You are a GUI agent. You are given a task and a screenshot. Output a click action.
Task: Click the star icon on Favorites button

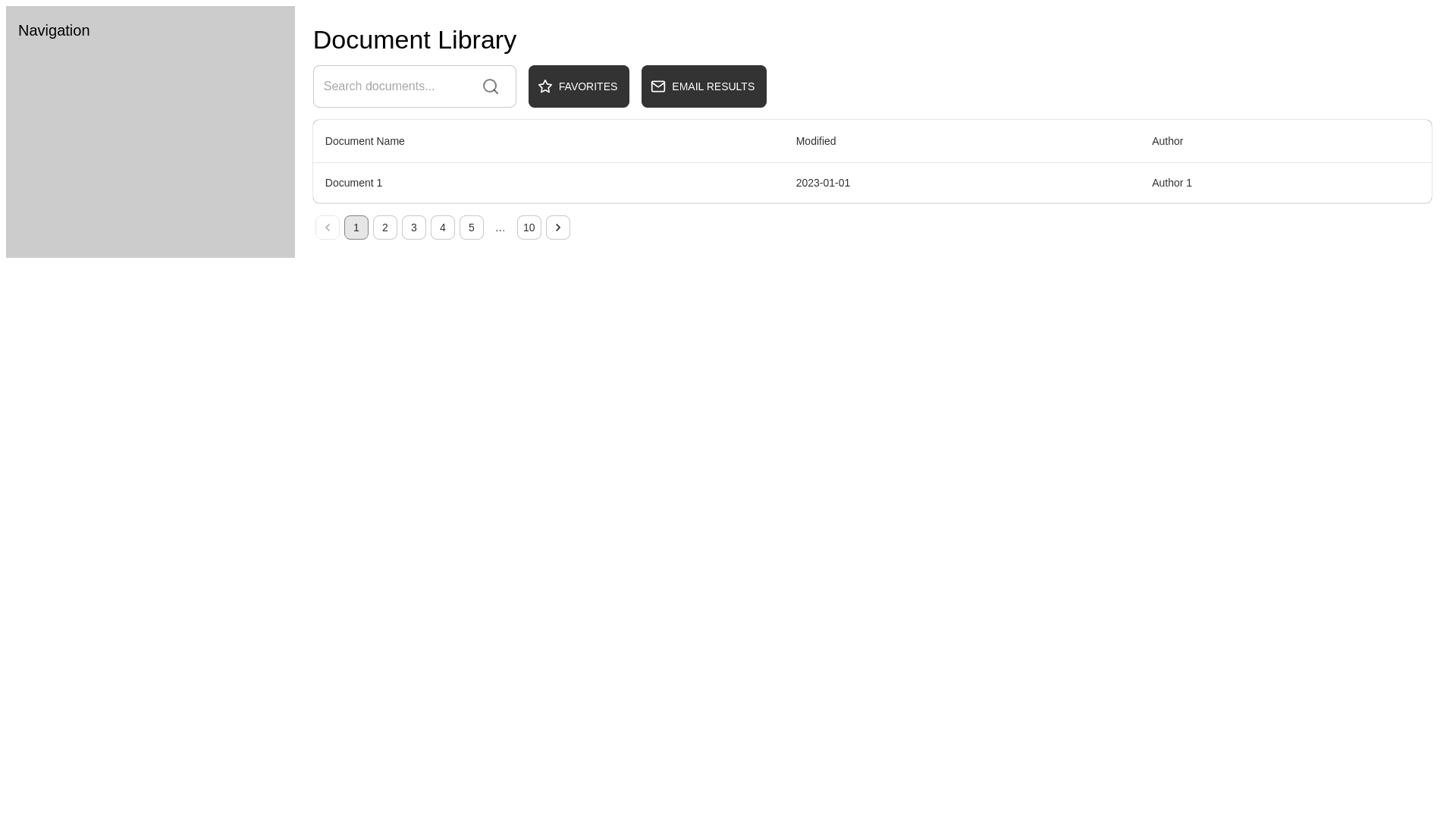545,86
